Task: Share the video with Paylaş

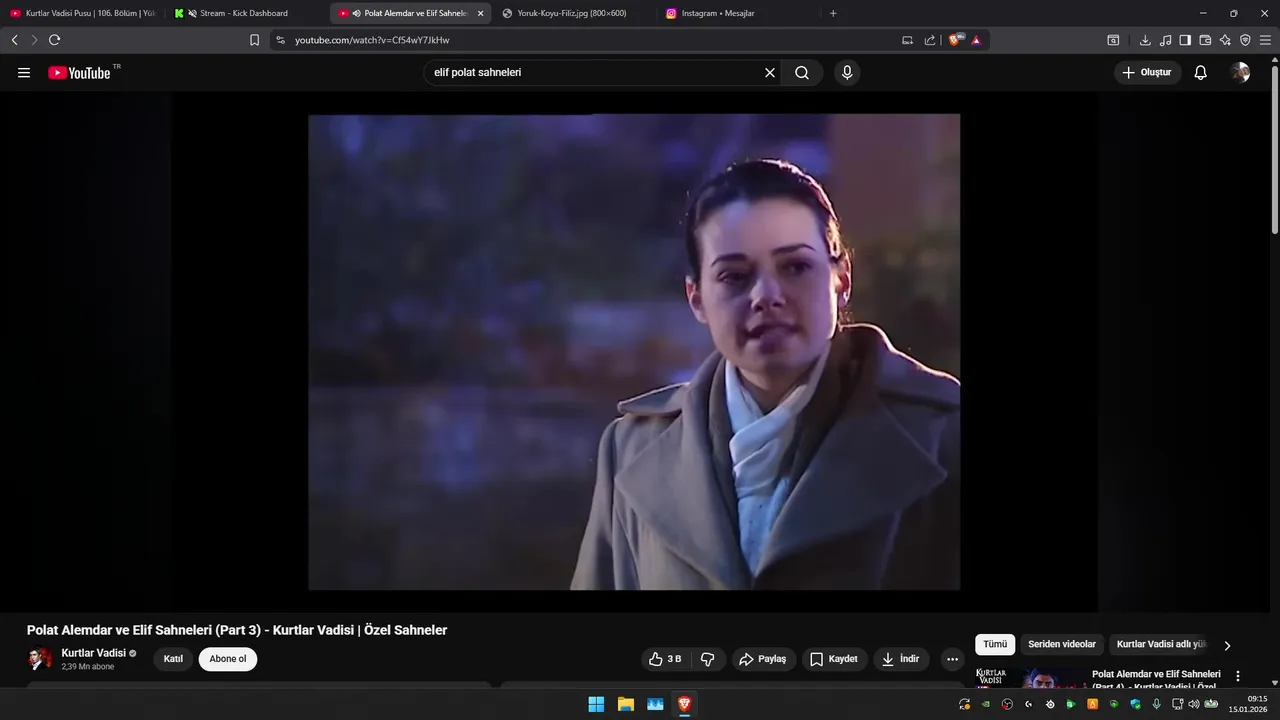Action: (x=762, y=659)
